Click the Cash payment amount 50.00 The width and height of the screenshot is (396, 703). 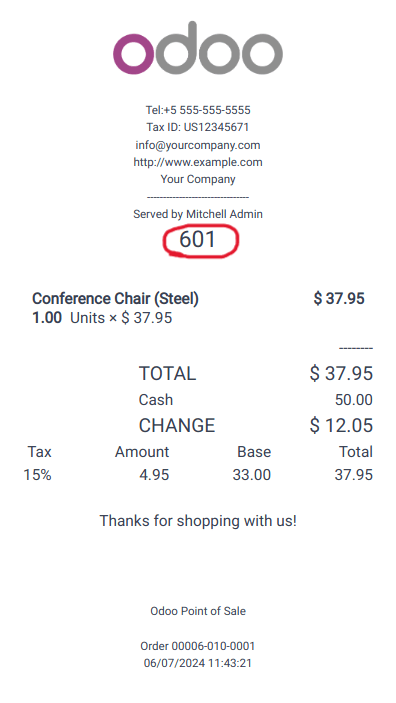tap(354, 400)
